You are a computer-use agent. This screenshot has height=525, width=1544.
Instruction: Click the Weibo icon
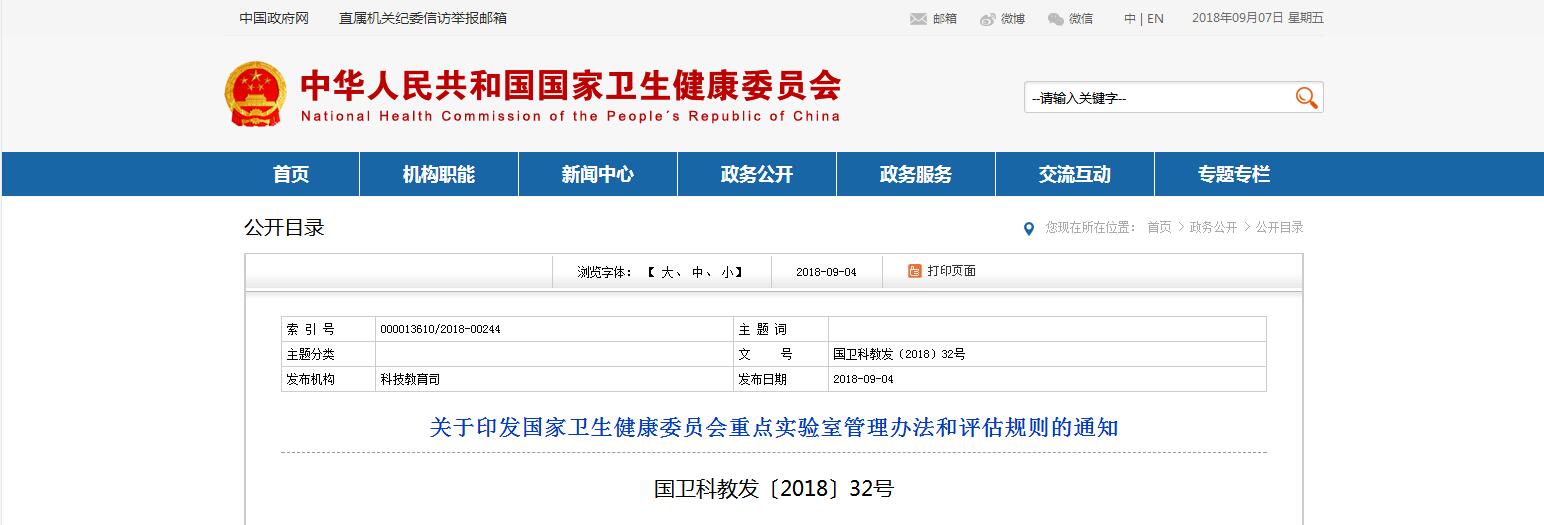(988, 19)
